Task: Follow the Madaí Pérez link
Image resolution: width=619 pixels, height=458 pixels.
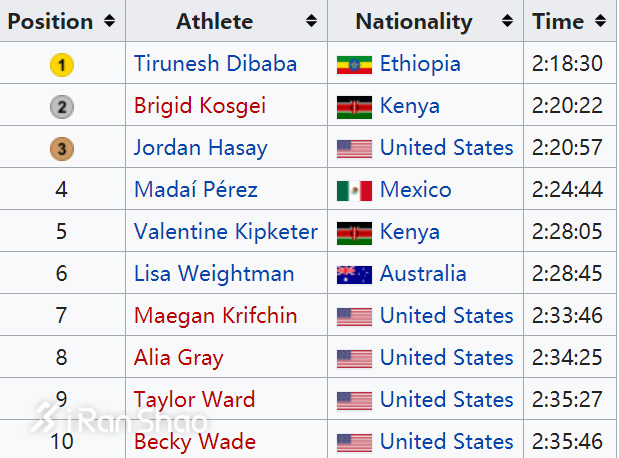Action: point(195,190)
